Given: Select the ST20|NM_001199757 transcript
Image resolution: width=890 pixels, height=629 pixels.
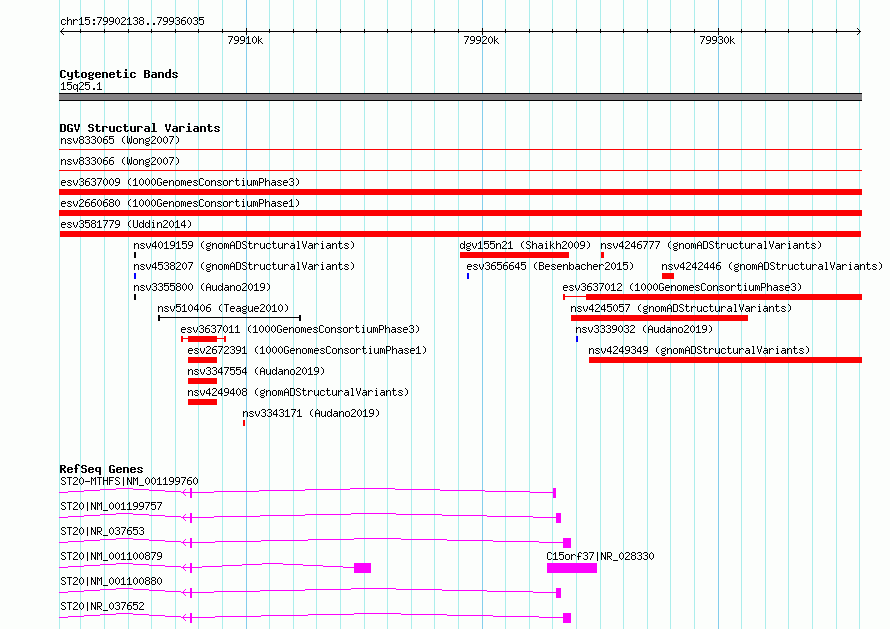Looking at the screenshot, I should pyautogui.click(x=111, y=506).
